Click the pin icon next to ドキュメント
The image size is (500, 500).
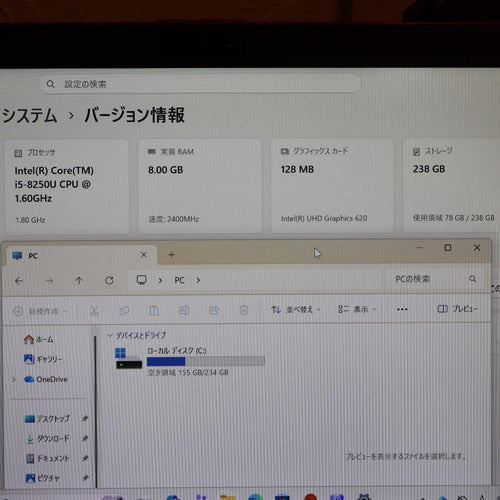click(85, 458)
